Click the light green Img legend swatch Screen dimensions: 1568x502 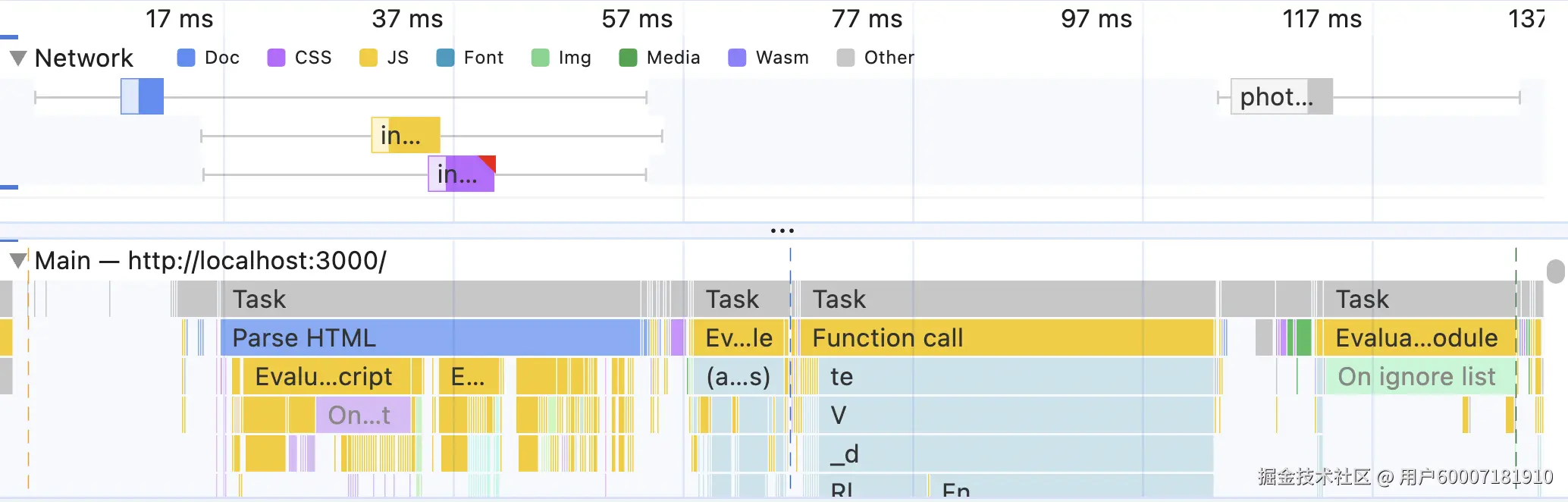tap(540, 58)
